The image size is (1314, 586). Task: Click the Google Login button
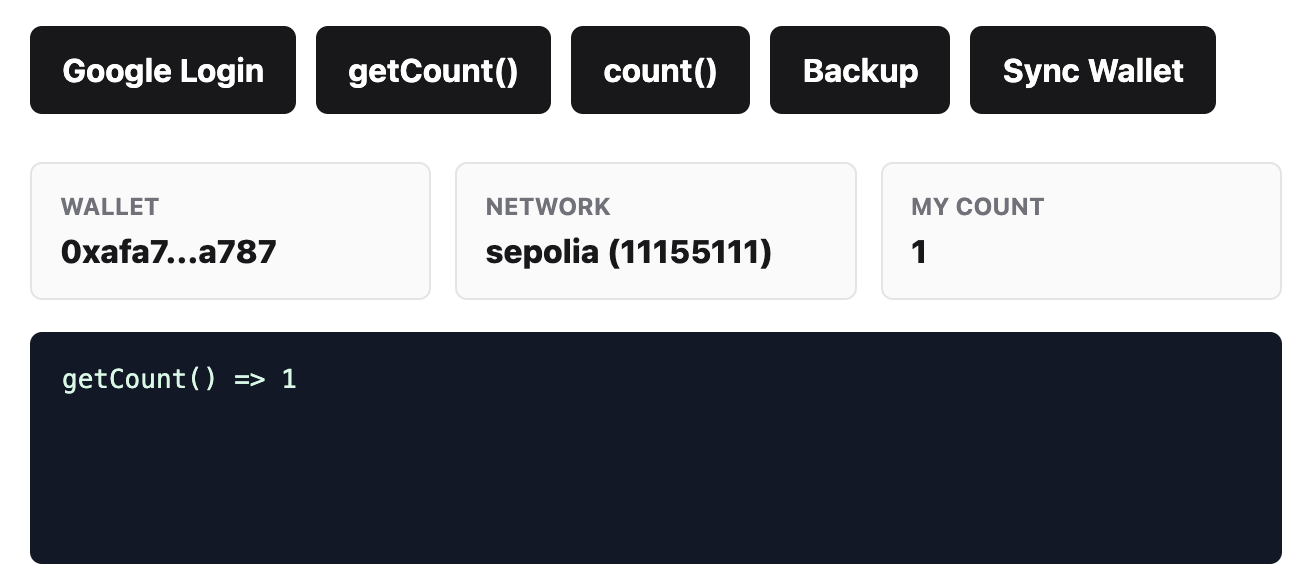163,70
